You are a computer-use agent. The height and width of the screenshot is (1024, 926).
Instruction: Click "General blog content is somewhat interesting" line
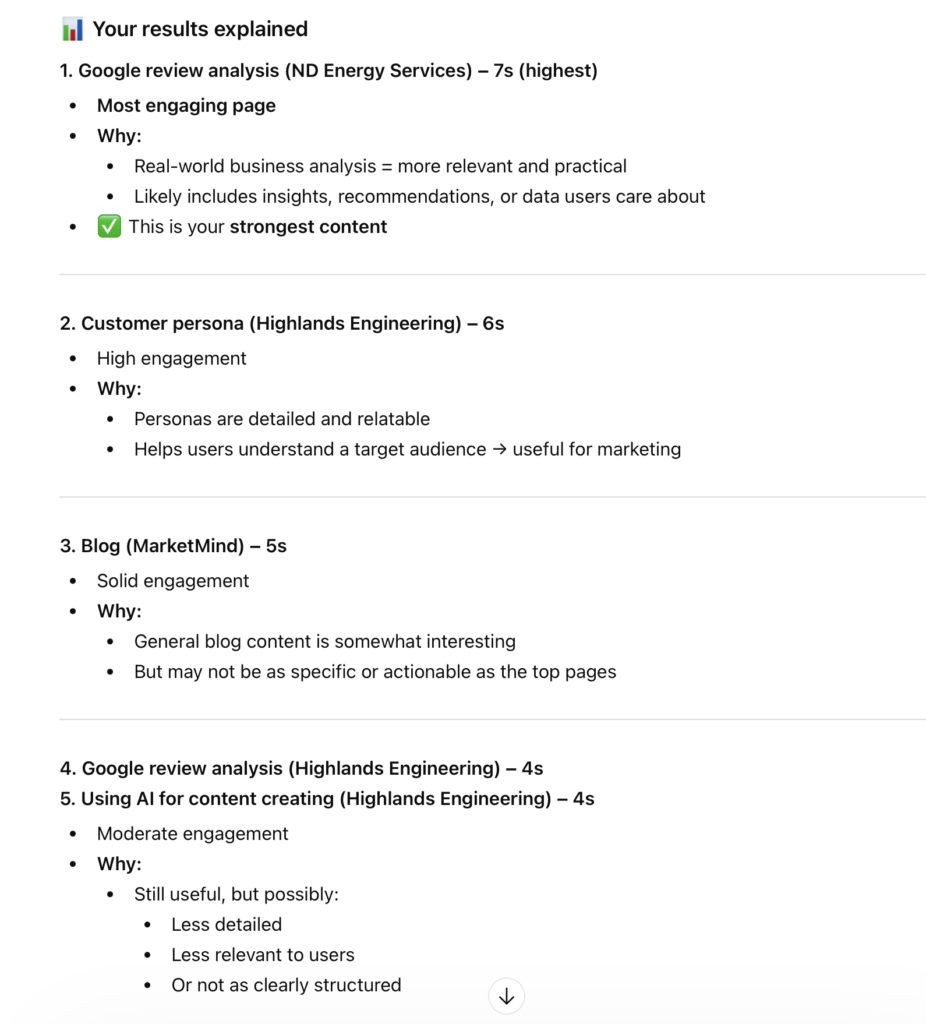click(325, 641)
